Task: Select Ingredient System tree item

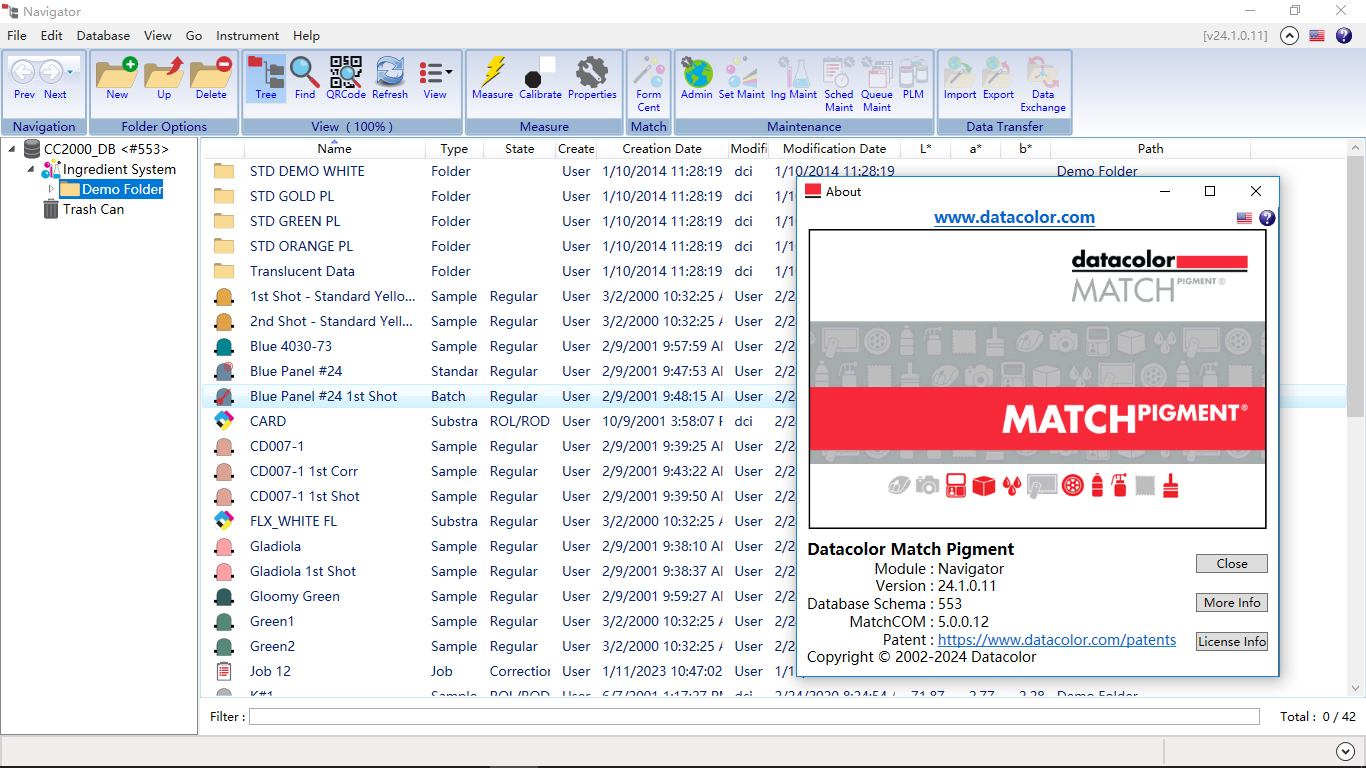Action: (x=119, y=169)
